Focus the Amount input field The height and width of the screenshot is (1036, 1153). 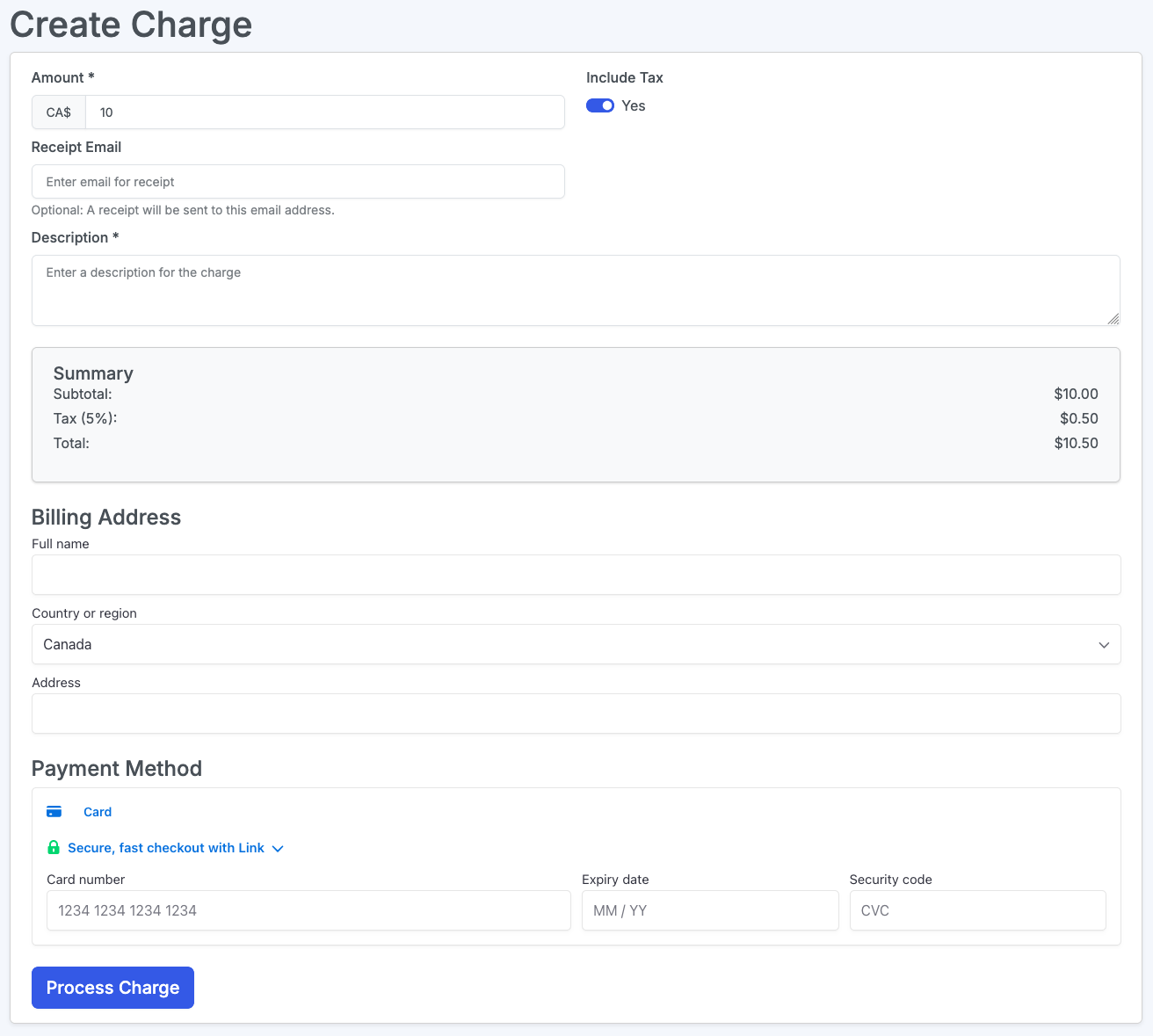pyautogui.click(x=324, y=112)
